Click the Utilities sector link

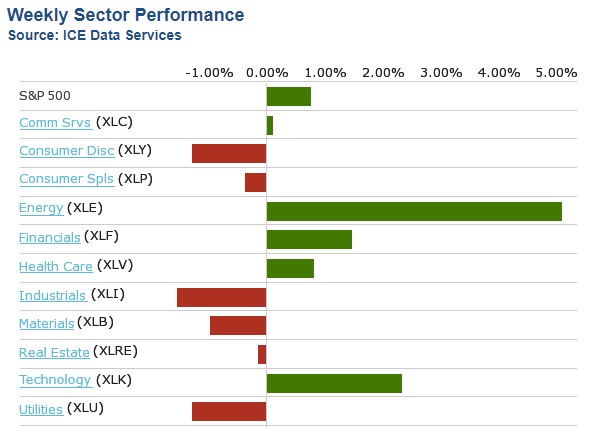[x=41, y=410]
